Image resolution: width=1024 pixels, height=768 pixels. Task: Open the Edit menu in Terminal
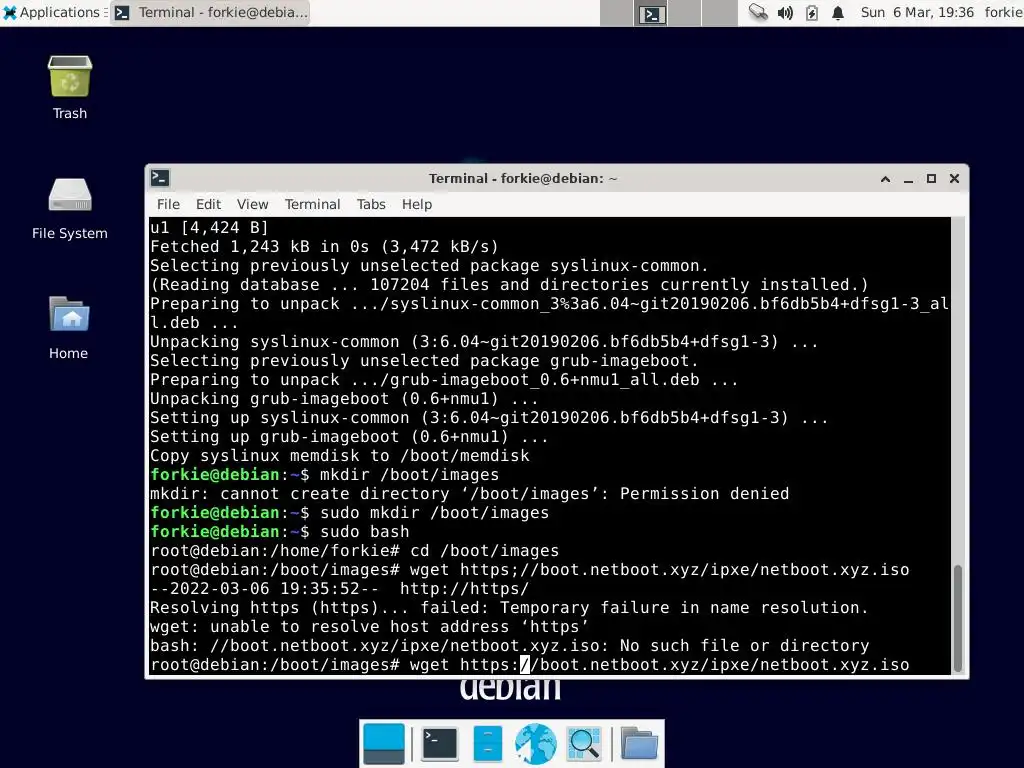pyautogui.click(x=208, y=204)
